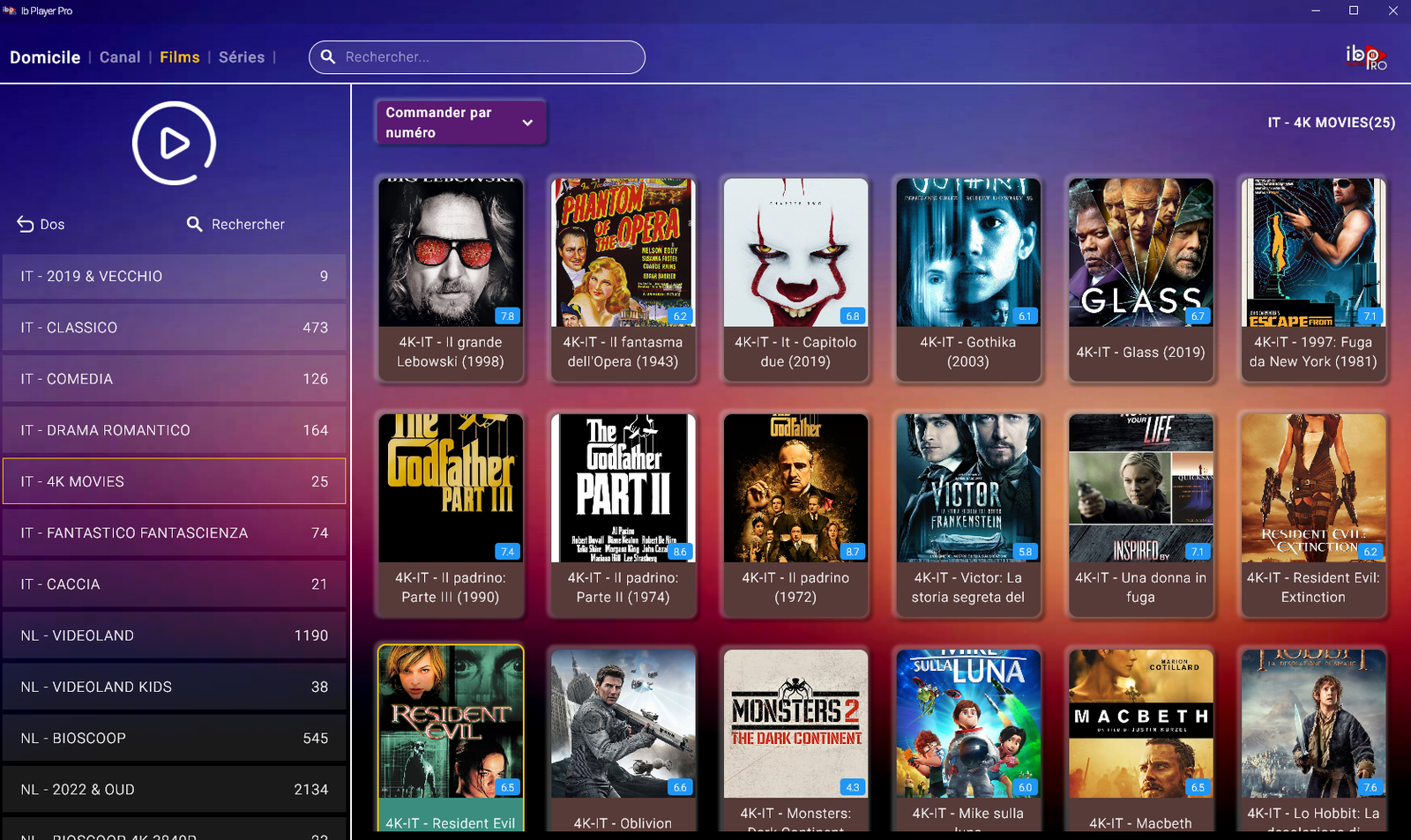Click the search bar magnifier icon
This screenshot has height=840, width=1411.
(328, 56)
